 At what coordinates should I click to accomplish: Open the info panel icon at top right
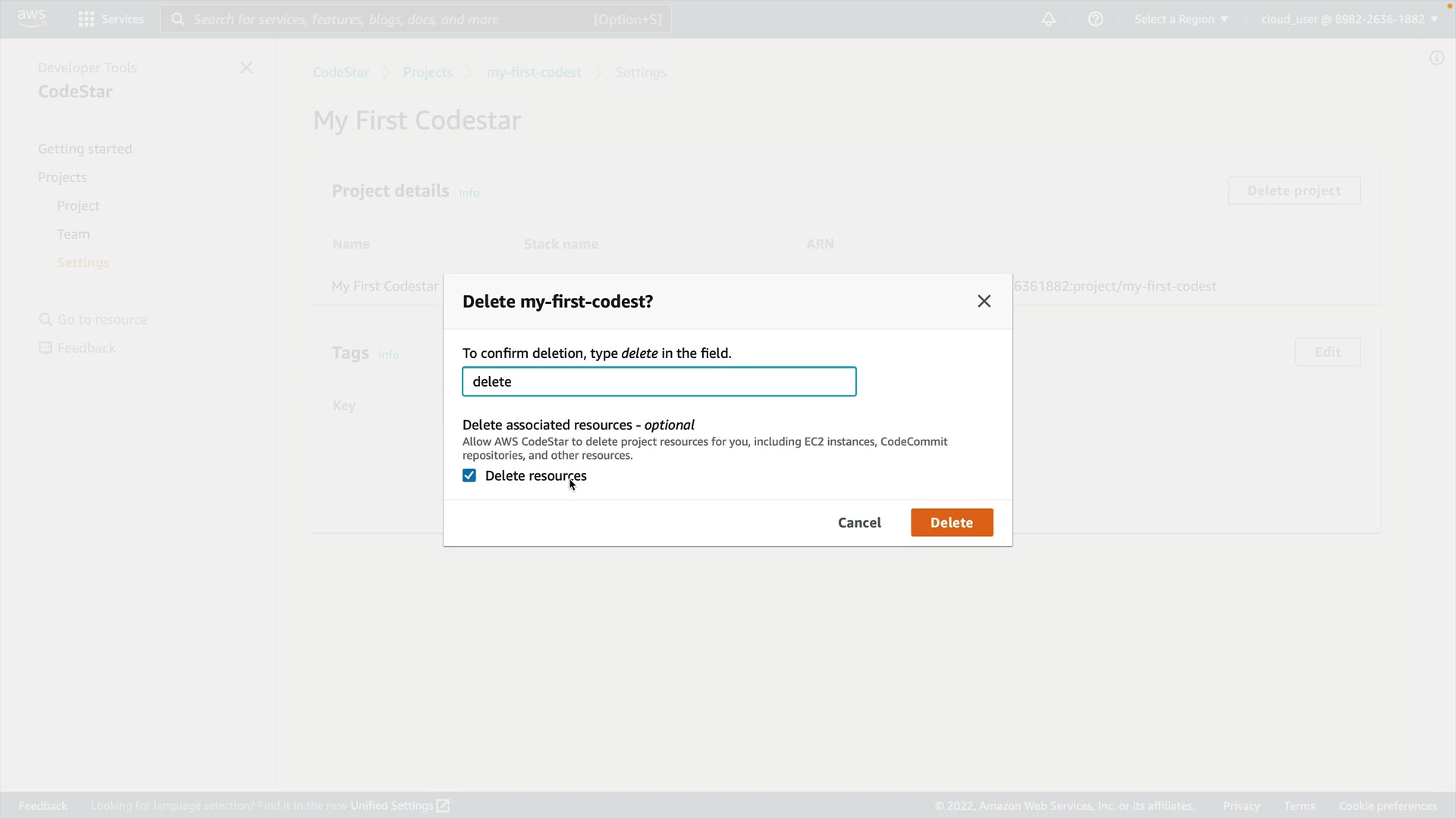[1436, 58]
